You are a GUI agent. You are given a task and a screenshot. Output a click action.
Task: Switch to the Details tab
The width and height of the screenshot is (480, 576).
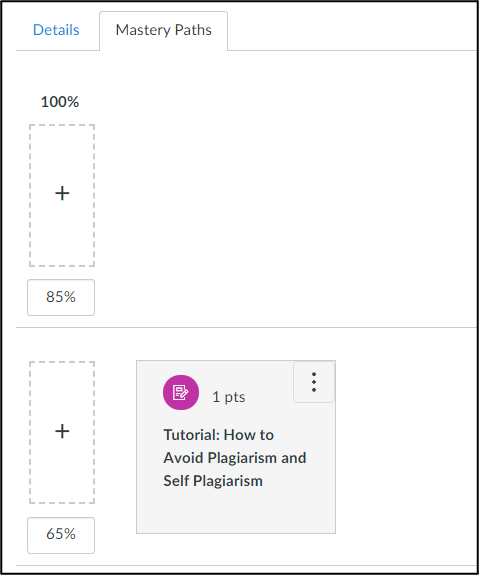pos(56,30)
